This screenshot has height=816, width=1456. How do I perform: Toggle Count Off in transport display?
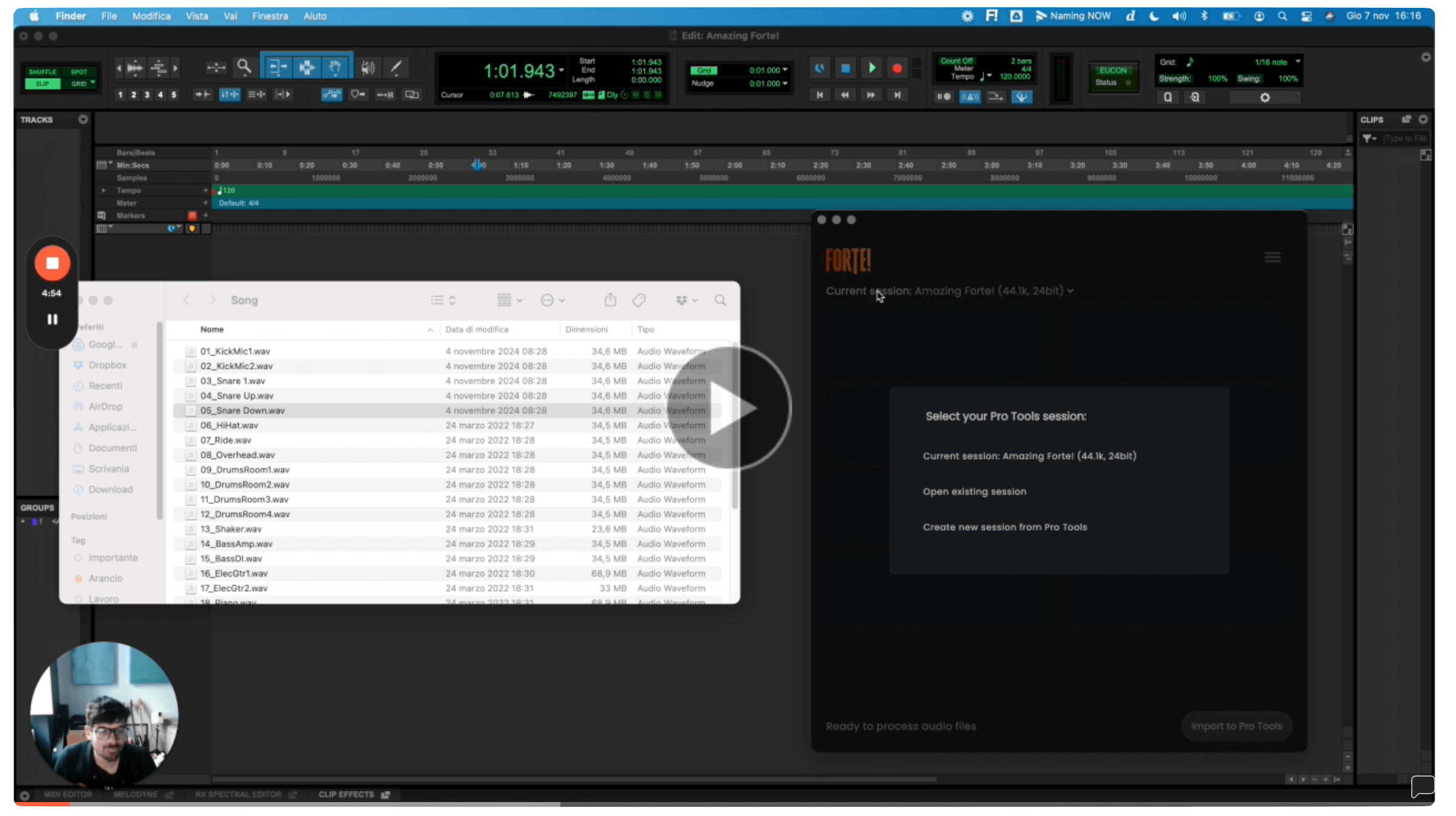(956, 61)
